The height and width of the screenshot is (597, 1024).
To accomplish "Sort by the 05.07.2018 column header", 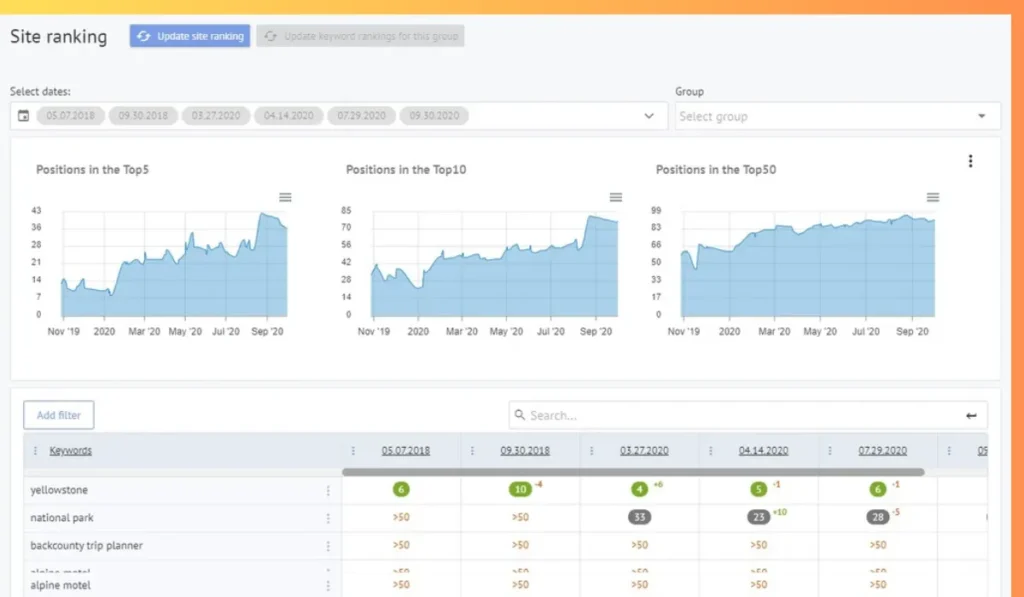I will point(406,451).
